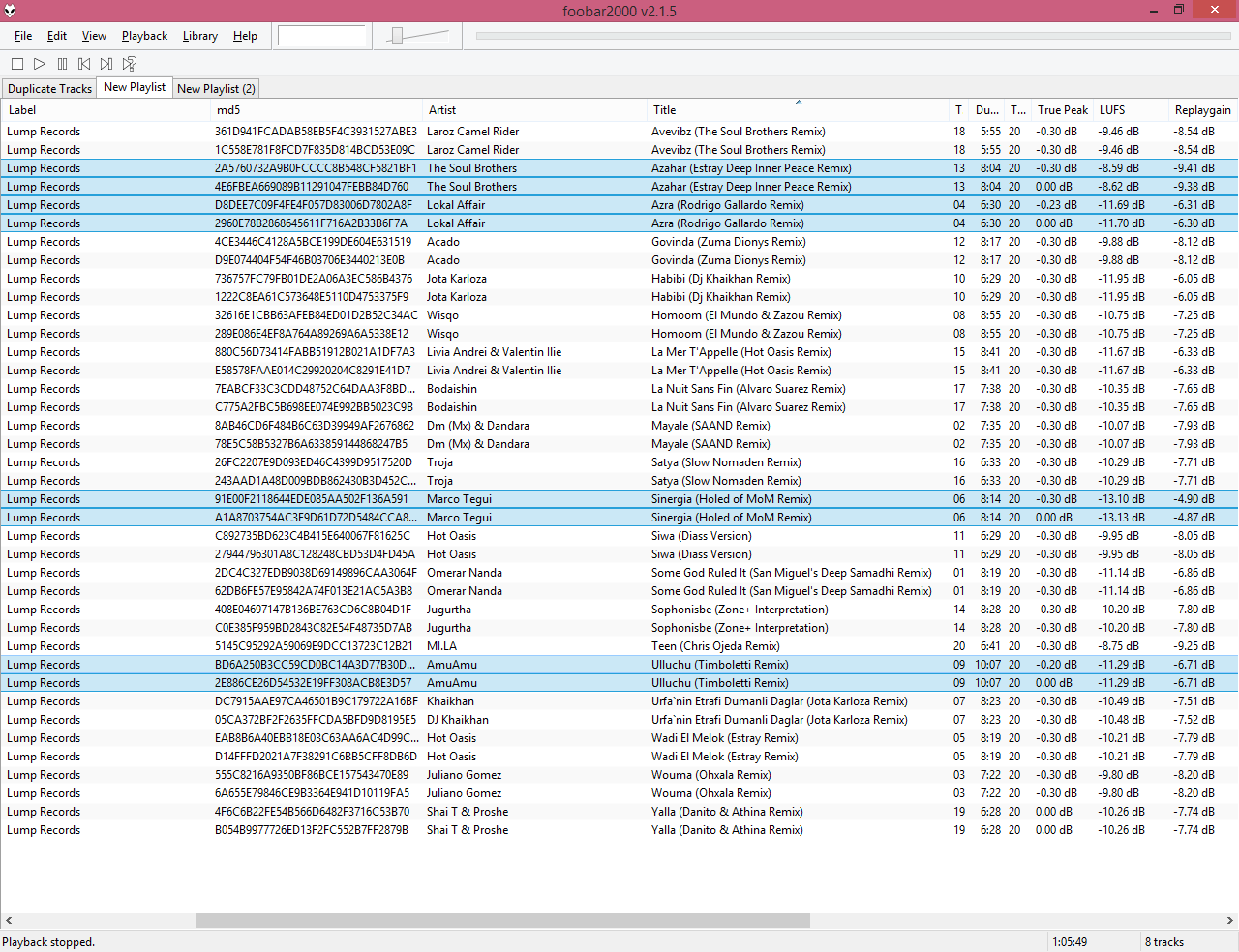Click the horizontal scrollbar right arrow
This screenshot has width=1239, height=952.
tap(1230, 921)
